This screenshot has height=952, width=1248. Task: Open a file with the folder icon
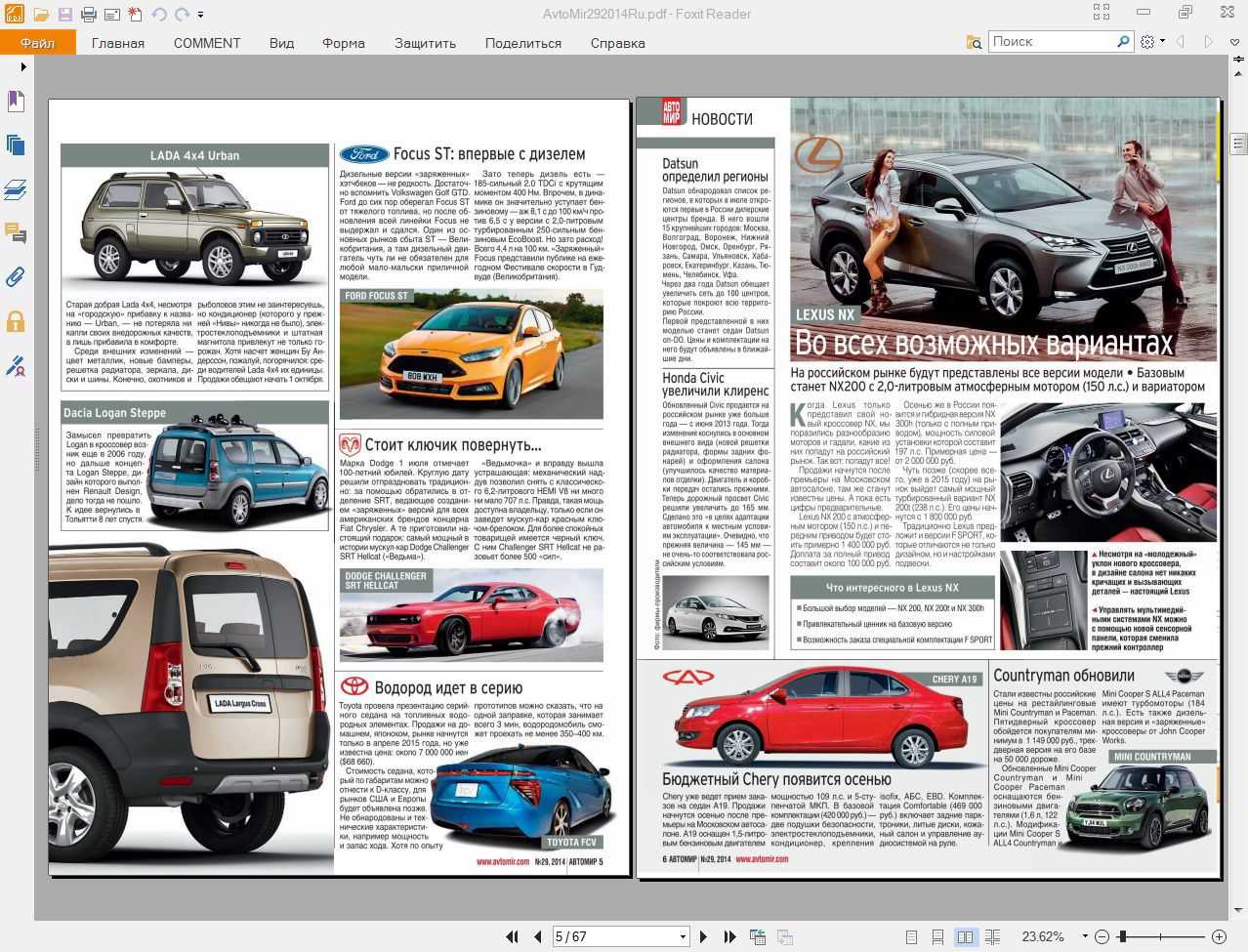point(41,14)
